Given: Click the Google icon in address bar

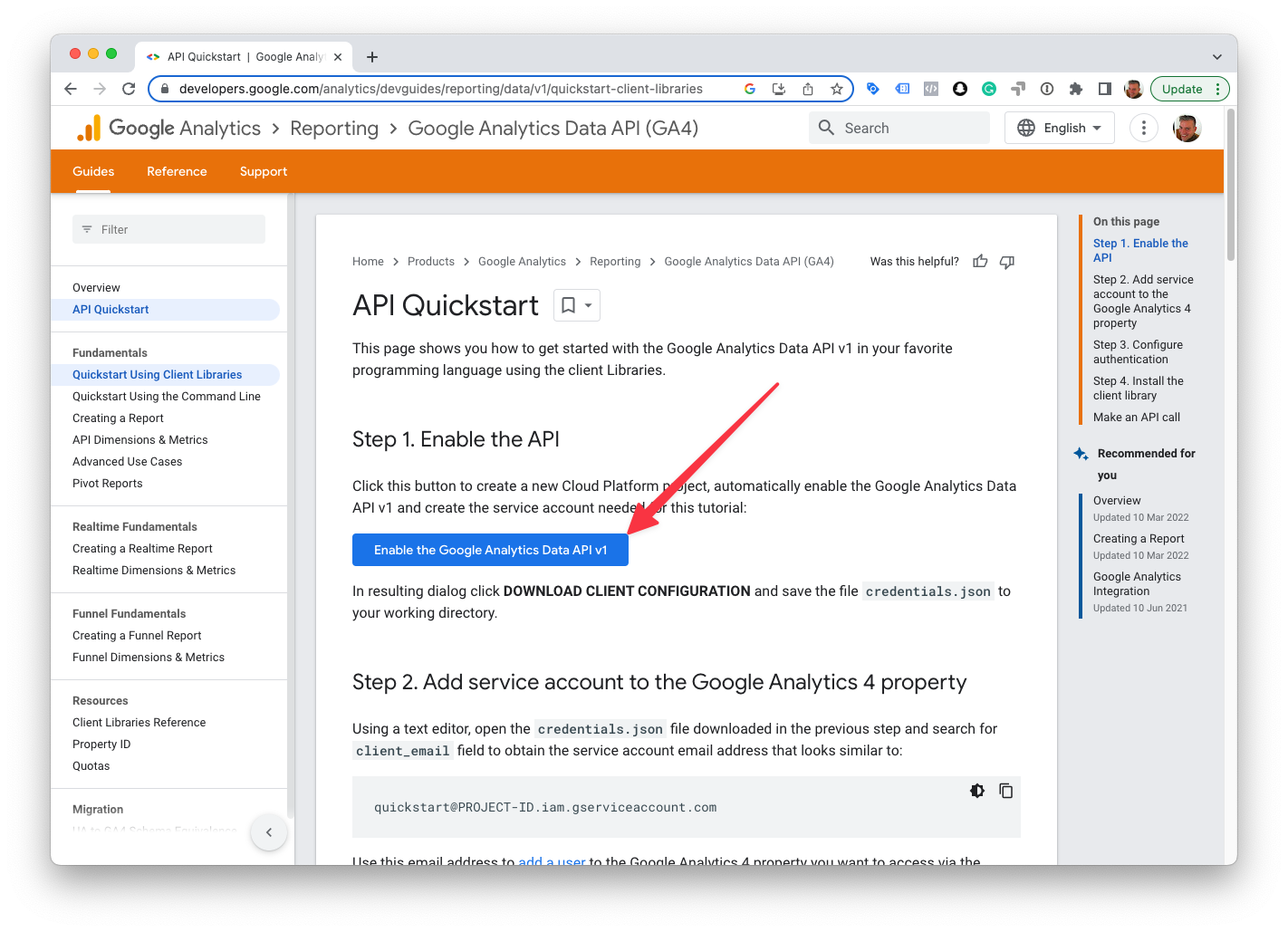Looking at the screenshot, I should (x=750, y=89).
